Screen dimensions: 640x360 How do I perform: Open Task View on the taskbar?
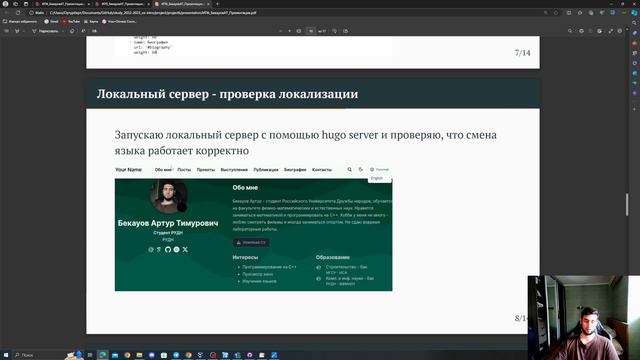tap(90, 355)
